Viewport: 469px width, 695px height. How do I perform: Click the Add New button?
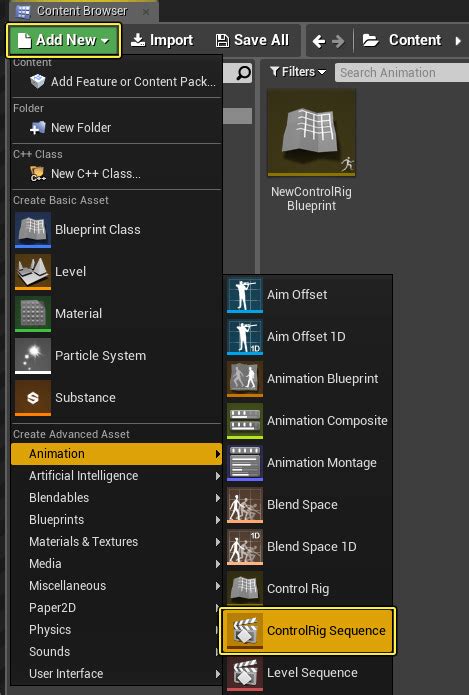(63, 40)
